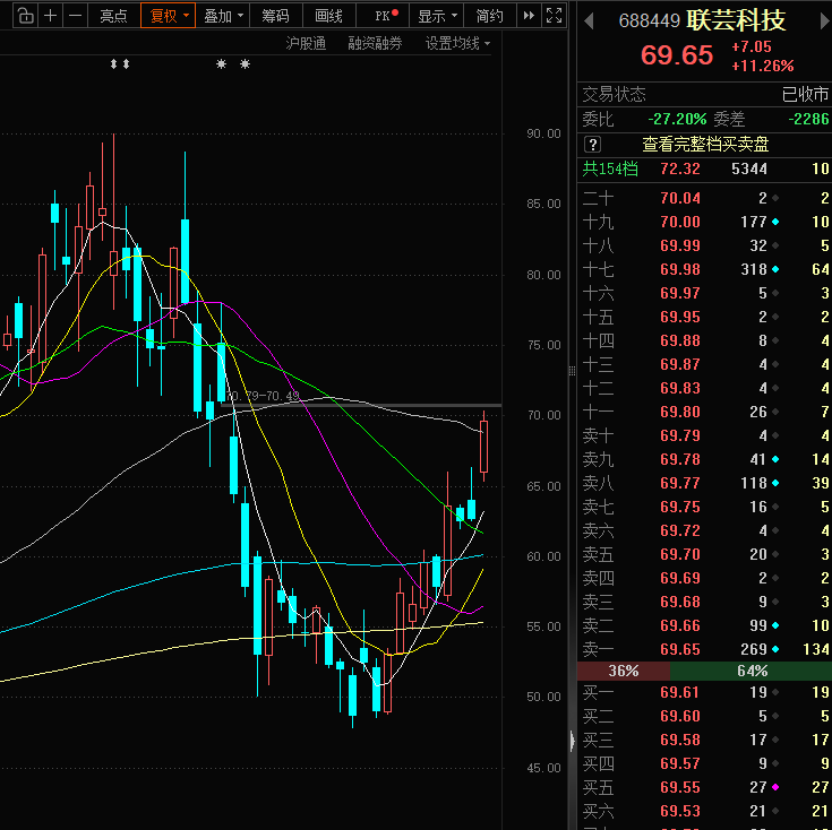Click the 融资融券 tag
Viewport: 832px width, 830px height.
pyautogui.click(x=375, y=43)
